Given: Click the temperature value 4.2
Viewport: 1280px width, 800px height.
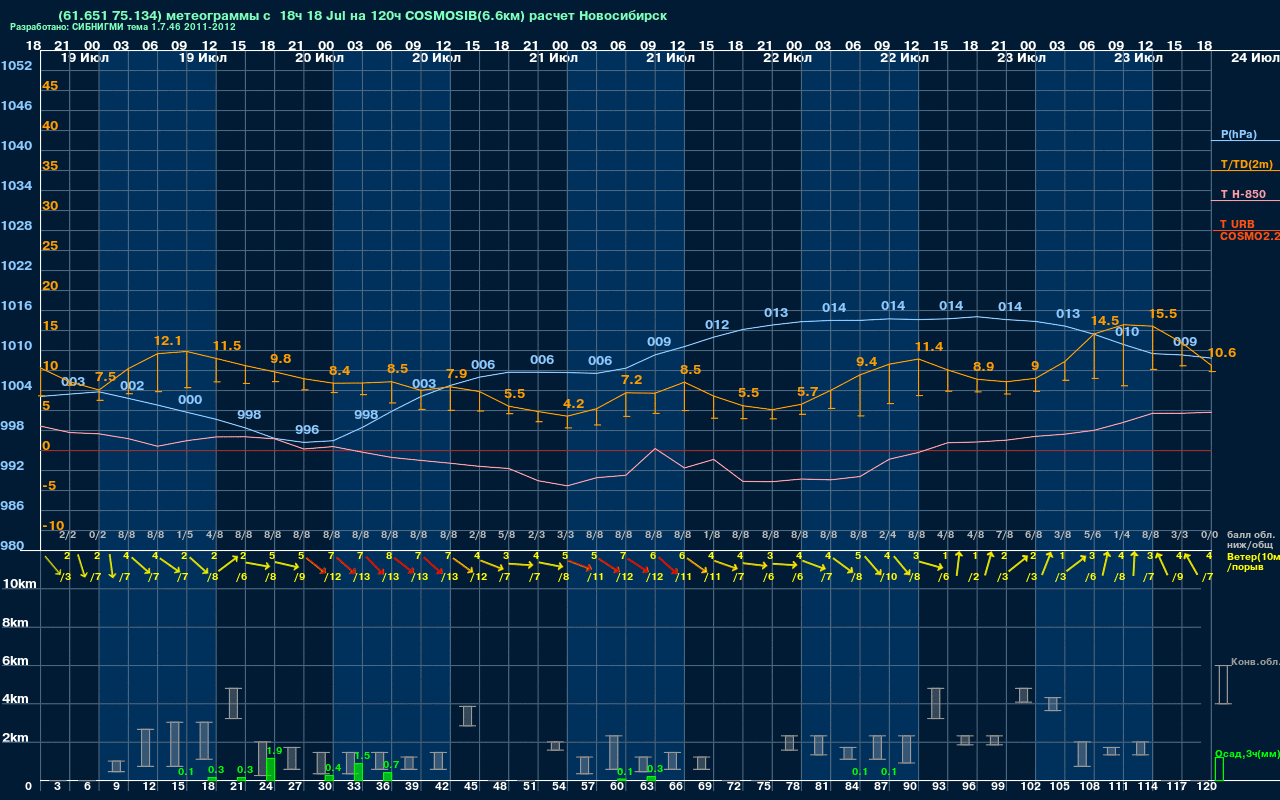Looking at the screenshot, I should (x=574, y=404).
